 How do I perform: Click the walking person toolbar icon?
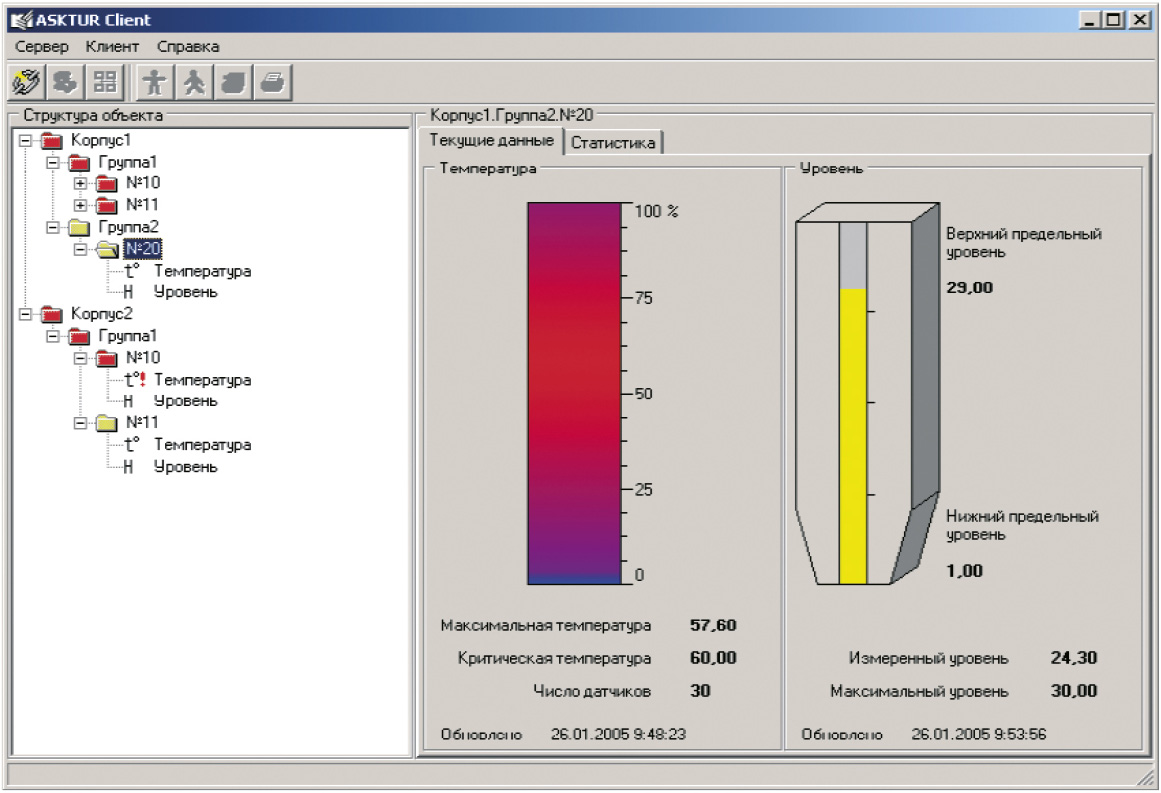click(x=194, y=81)
